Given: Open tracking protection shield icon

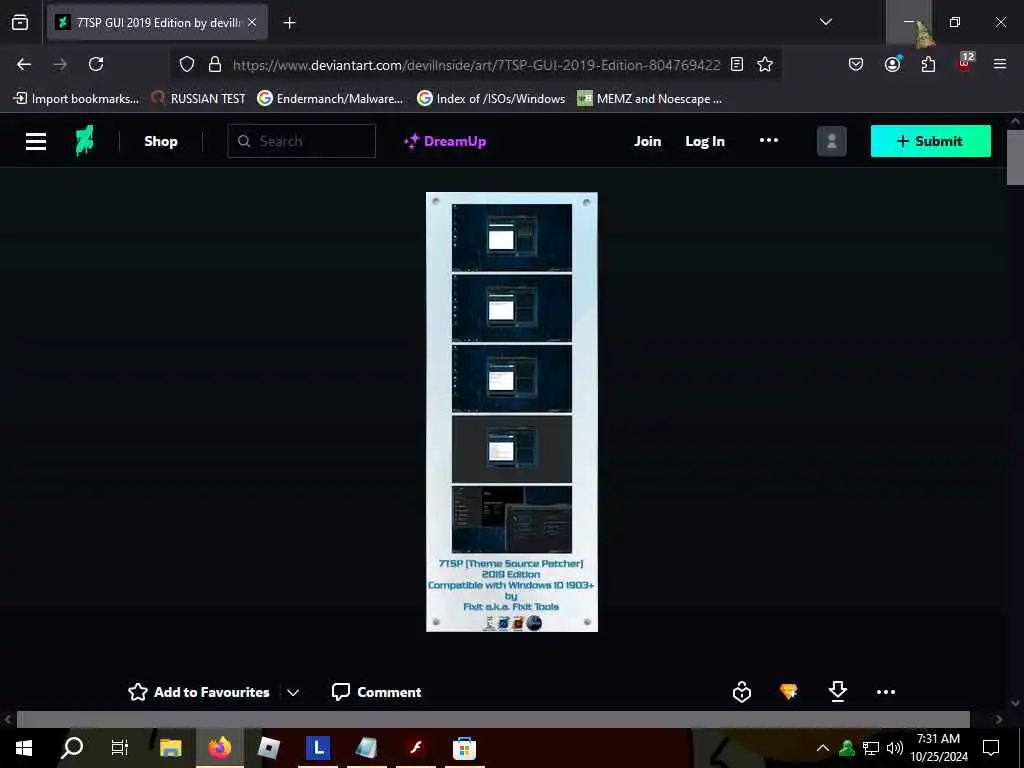Looking at the screenshot, I should (187, 64).
